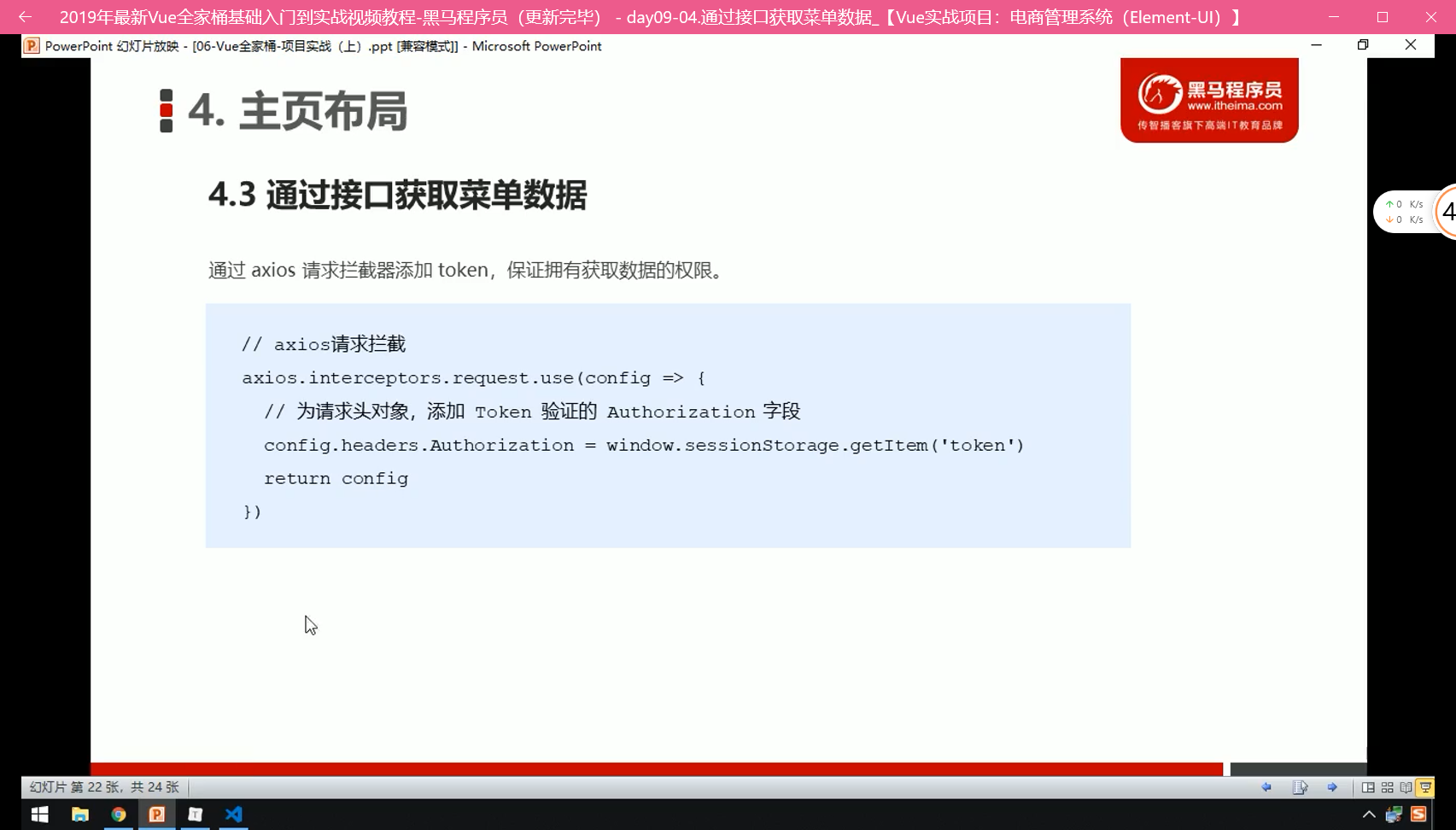The height and width of the screenshot is (830, 1456).
Task: Open File Explorer from taskbar
Action: pyautogui.click(x=80, y=815)
